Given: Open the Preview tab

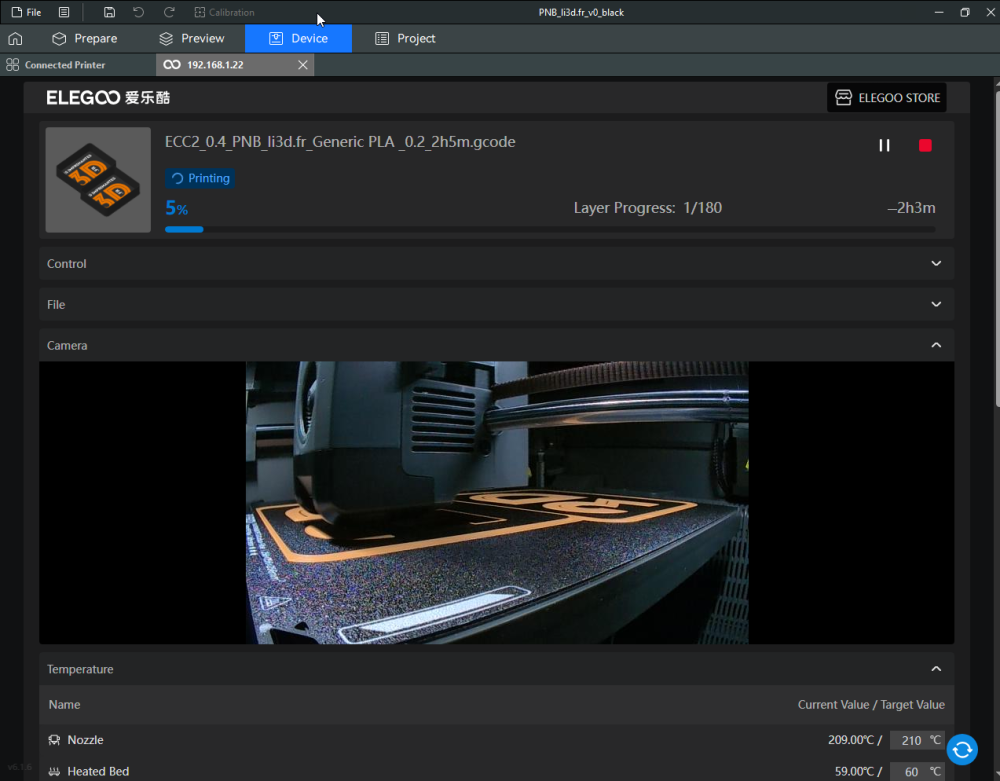Looking at the screenshot, I should [x=193, y=38].
